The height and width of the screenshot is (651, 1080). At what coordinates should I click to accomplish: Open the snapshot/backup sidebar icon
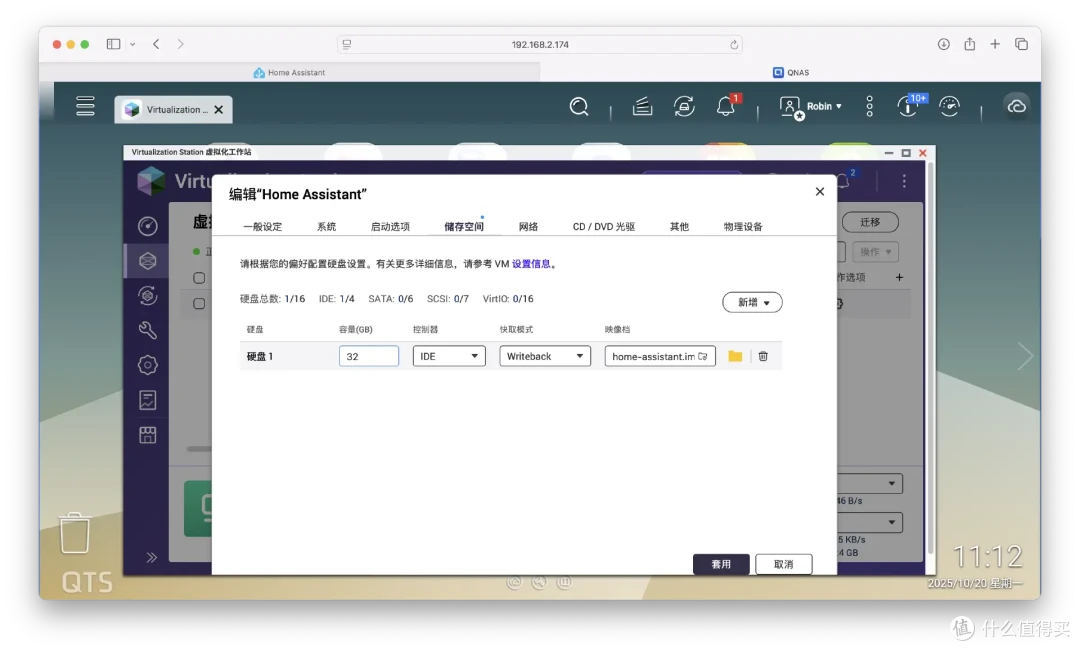(x=147, y=296)
